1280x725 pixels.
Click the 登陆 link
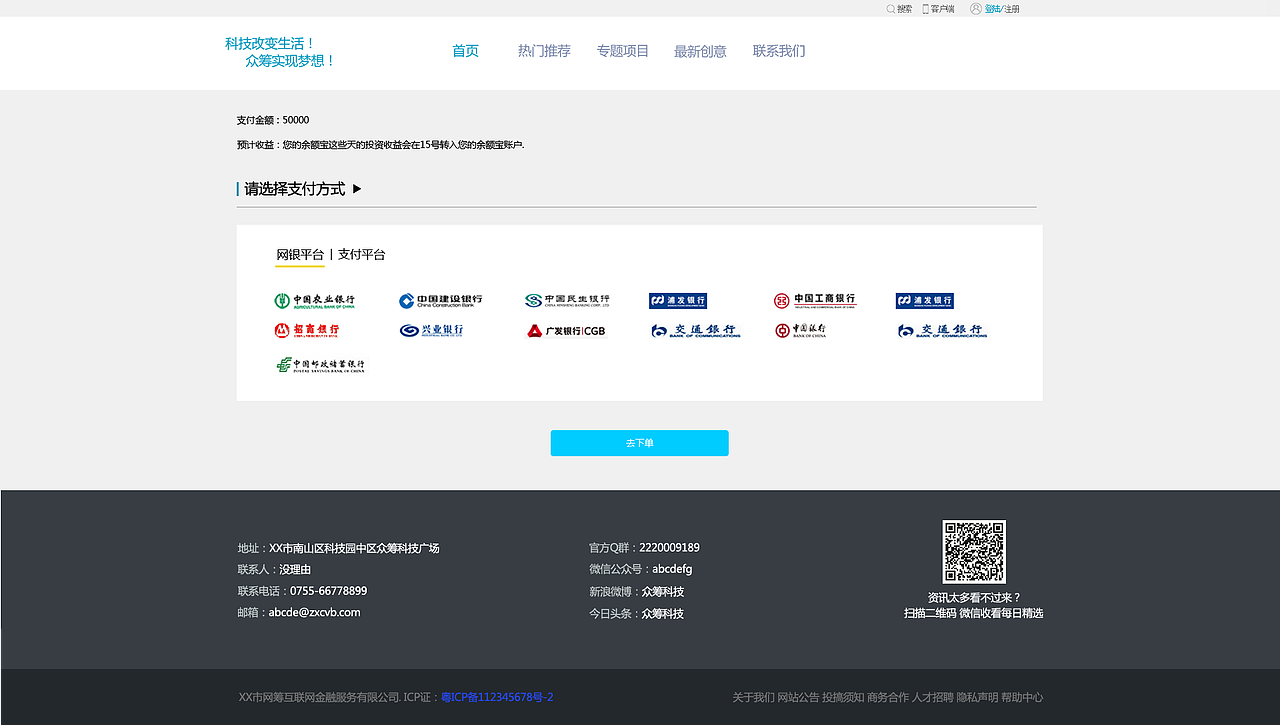click(x=992, y=9)
